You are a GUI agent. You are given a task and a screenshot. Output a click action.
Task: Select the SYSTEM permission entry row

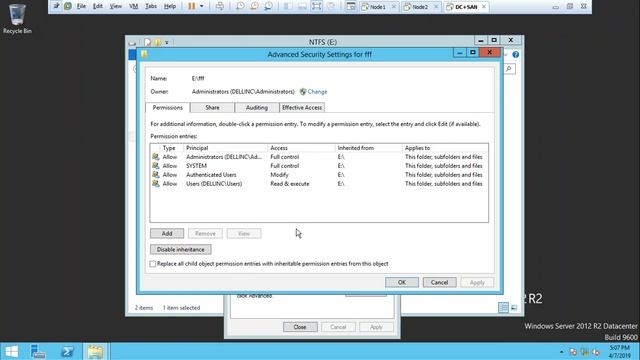click(x=319, y=166)
